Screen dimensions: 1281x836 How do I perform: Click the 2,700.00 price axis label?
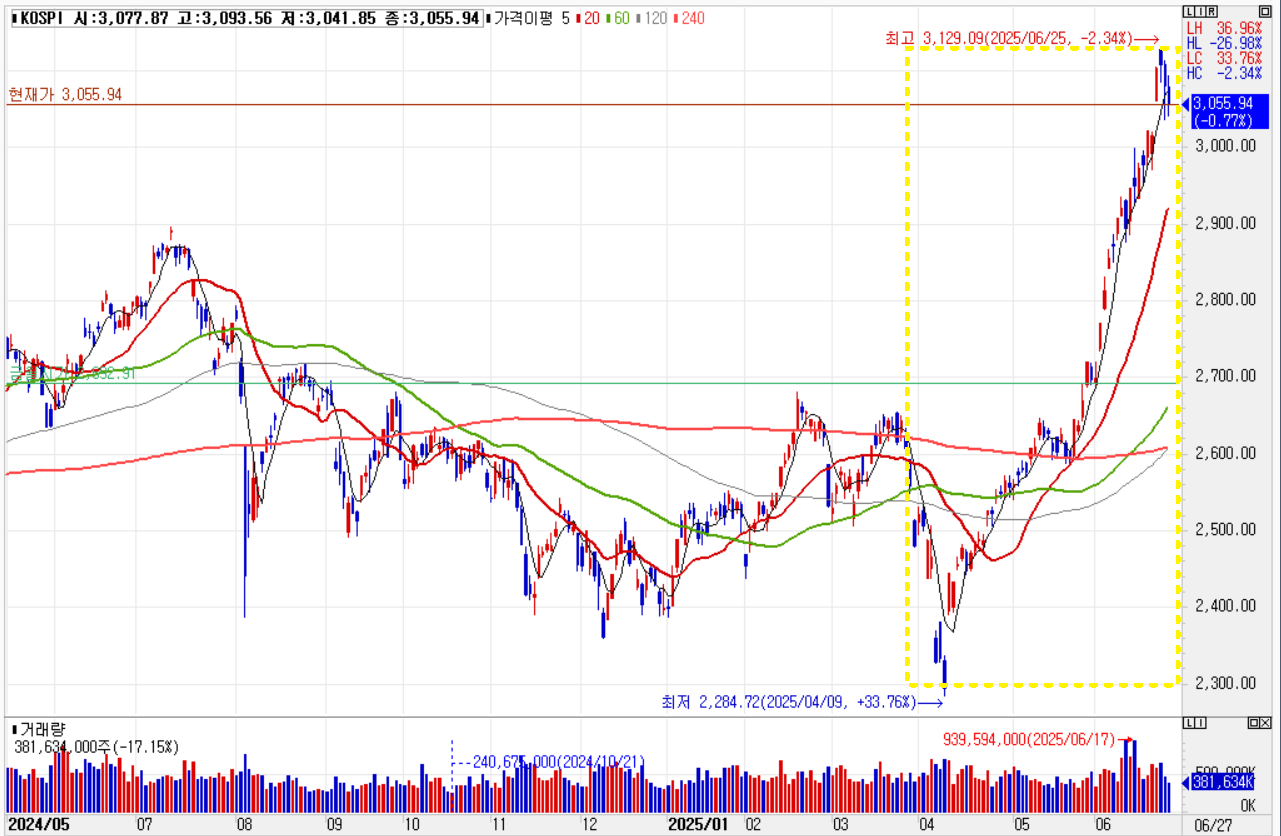(x=1224, y=376)
